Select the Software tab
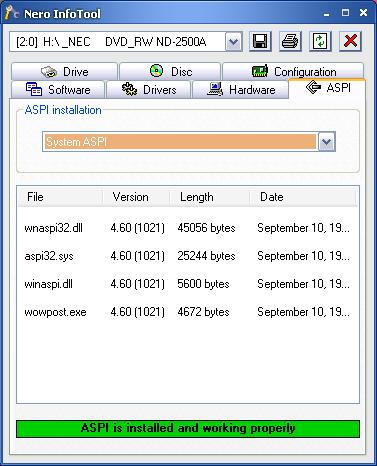Viewport: 377px width, 466px height. [58, 90]
